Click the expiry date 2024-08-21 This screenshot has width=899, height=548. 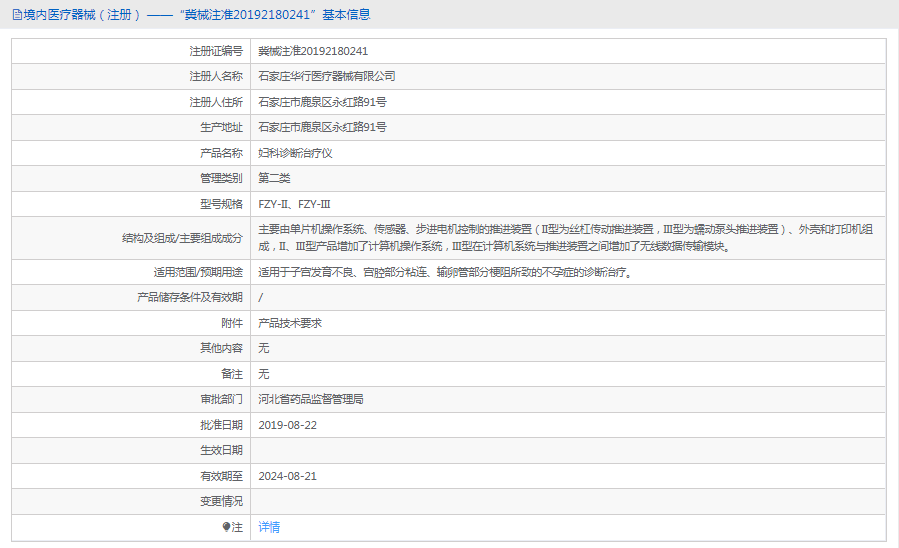(288, 476)
